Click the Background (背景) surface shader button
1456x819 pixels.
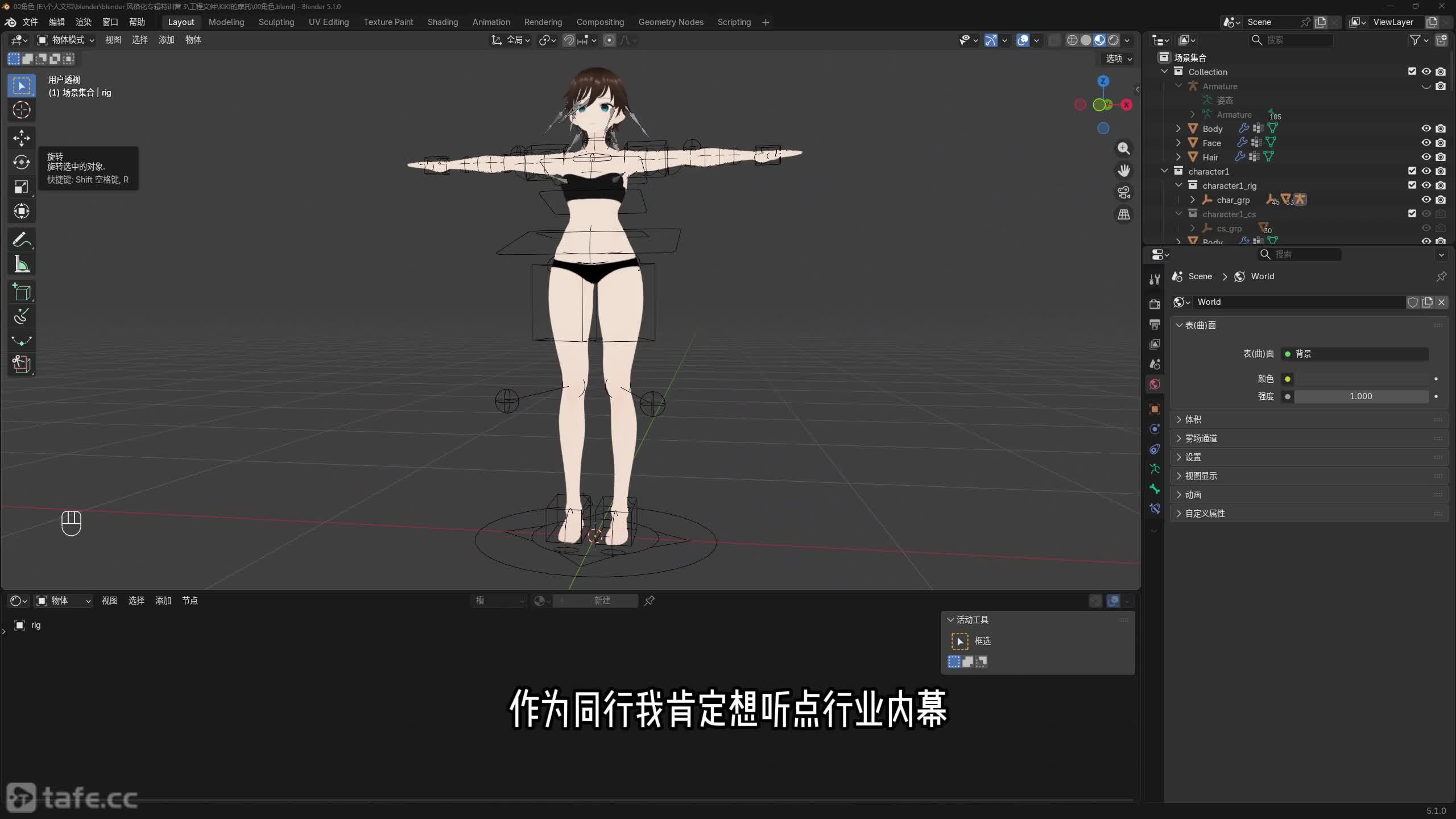1355,354
